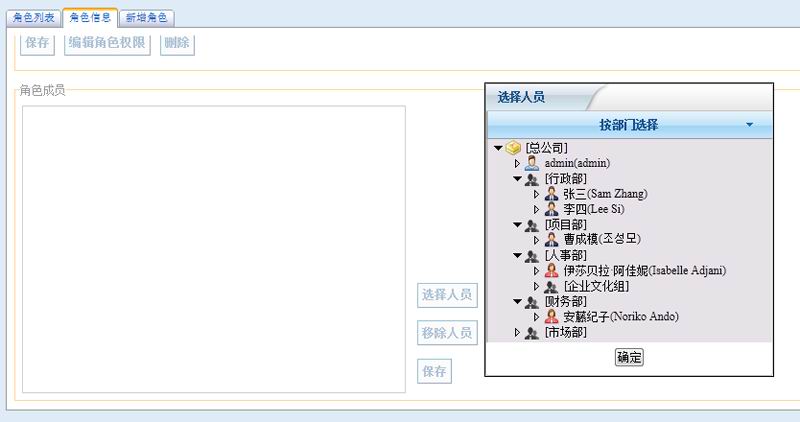Click the top 保存 button

click(37, 43)
